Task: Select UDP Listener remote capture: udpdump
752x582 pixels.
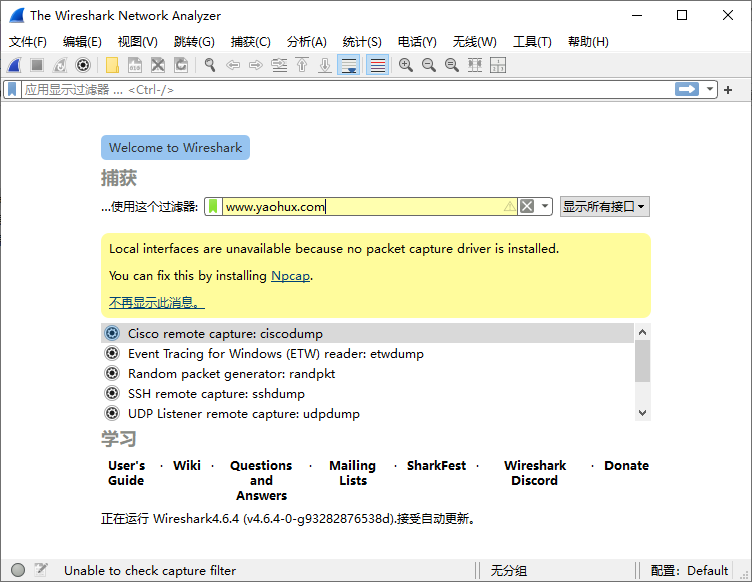Action: (367, 413)
